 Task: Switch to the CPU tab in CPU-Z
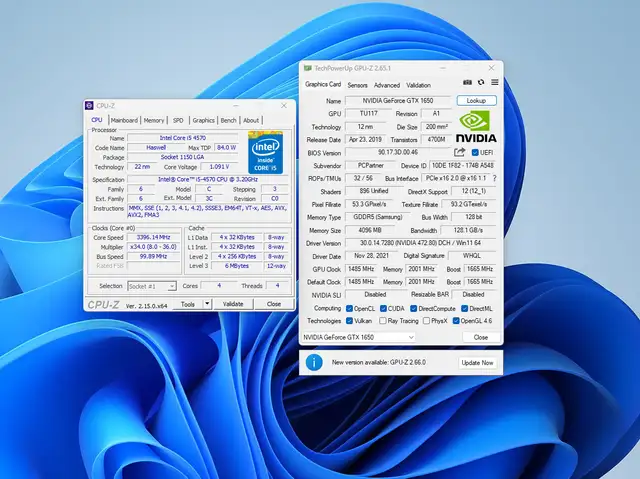coord(97,120)
